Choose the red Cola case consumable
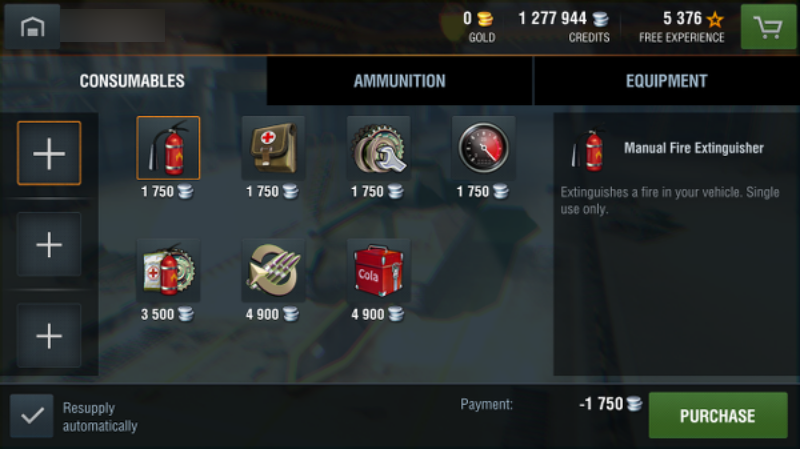This screenshot has width=800, height=449. click(x=379, y=270)
